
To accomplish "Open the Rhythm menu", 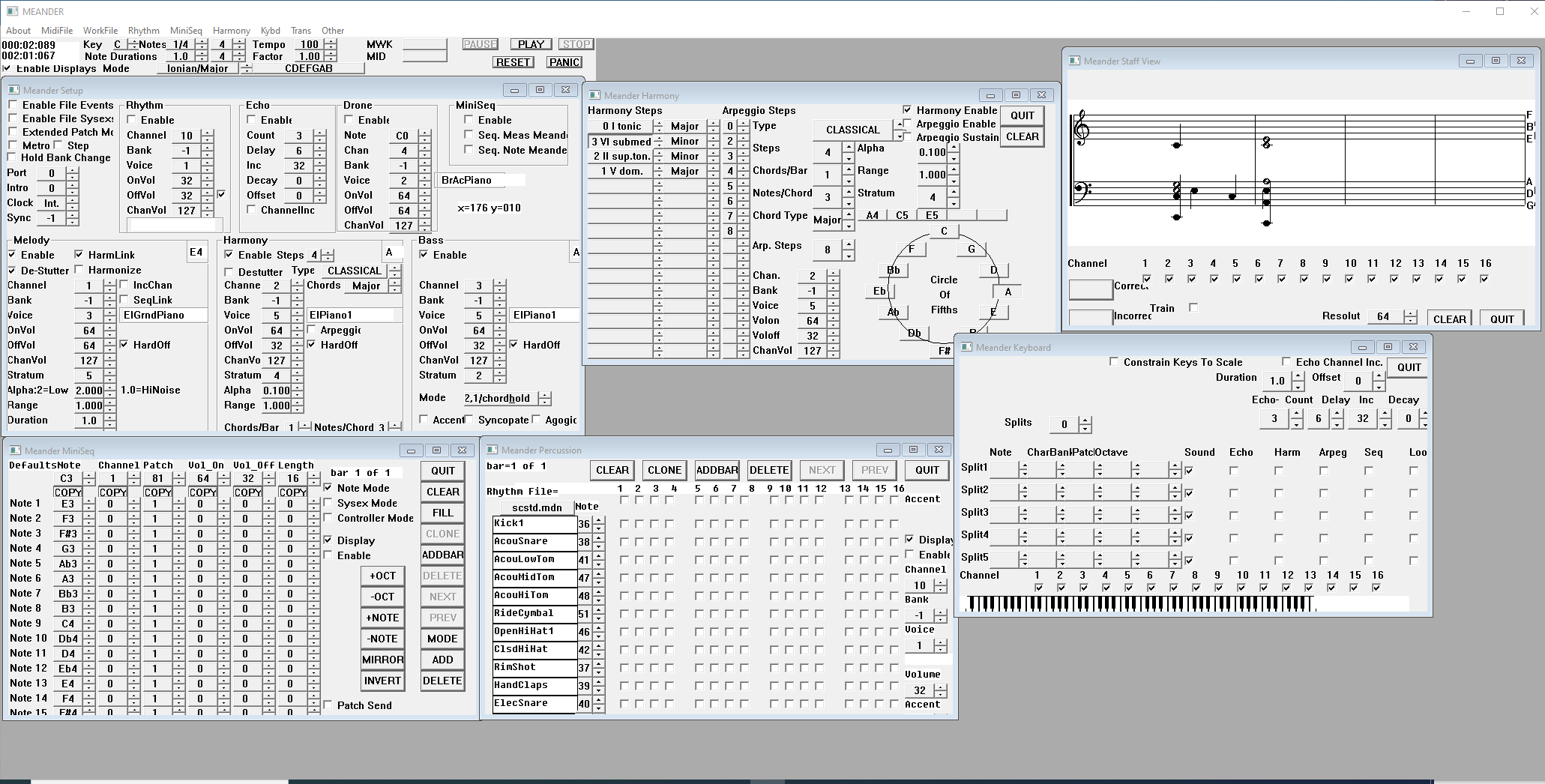I will (x=143, y=31).
